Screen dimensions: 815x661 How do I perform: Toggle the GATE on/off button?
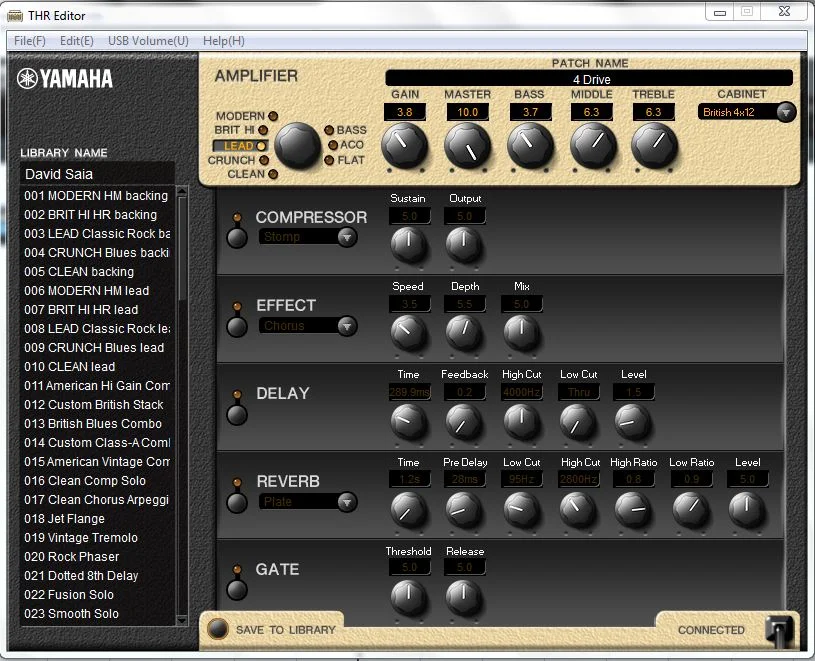(x=237, y=589)
